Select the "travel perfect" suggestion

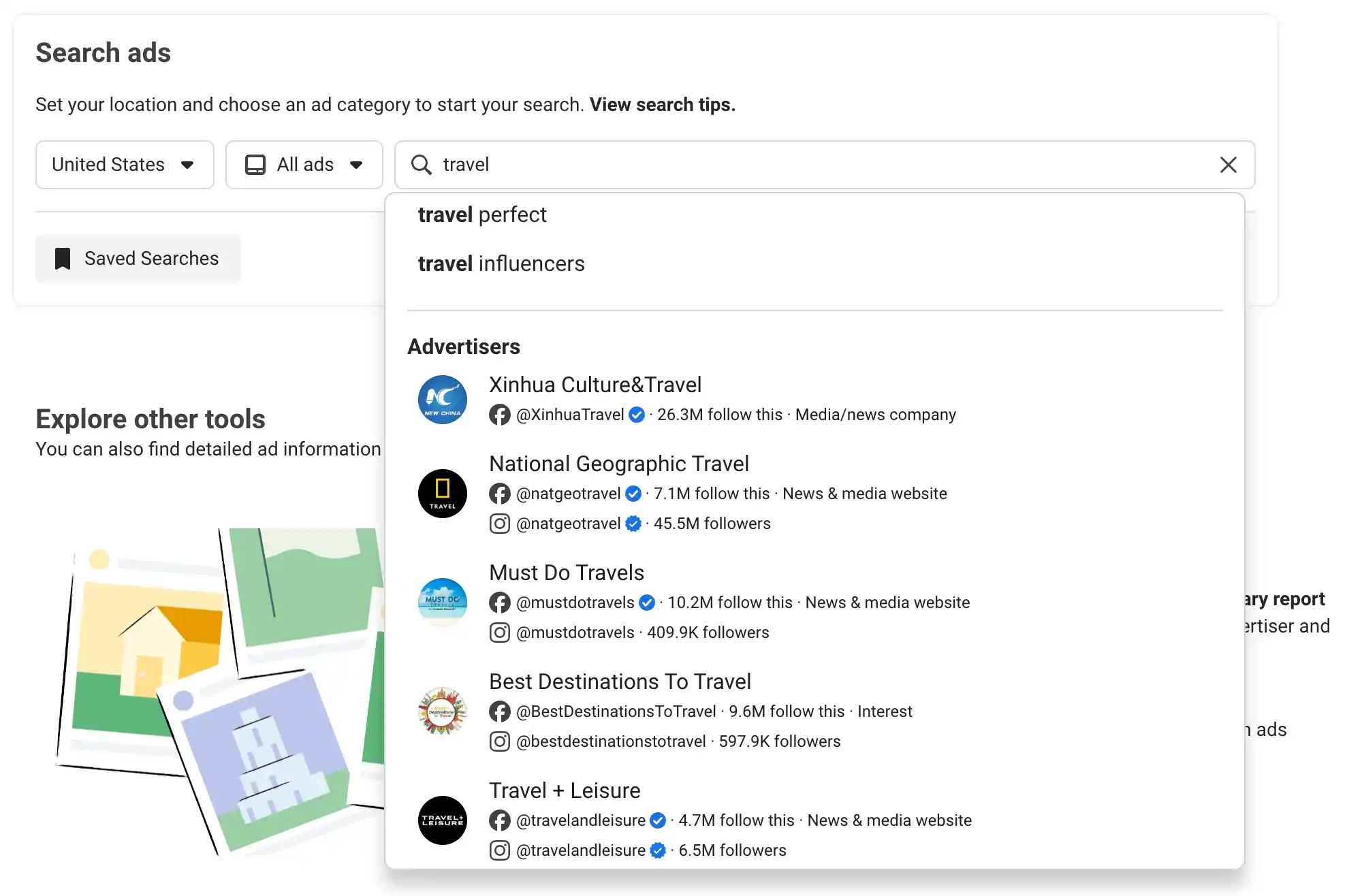tap(482, 214)
